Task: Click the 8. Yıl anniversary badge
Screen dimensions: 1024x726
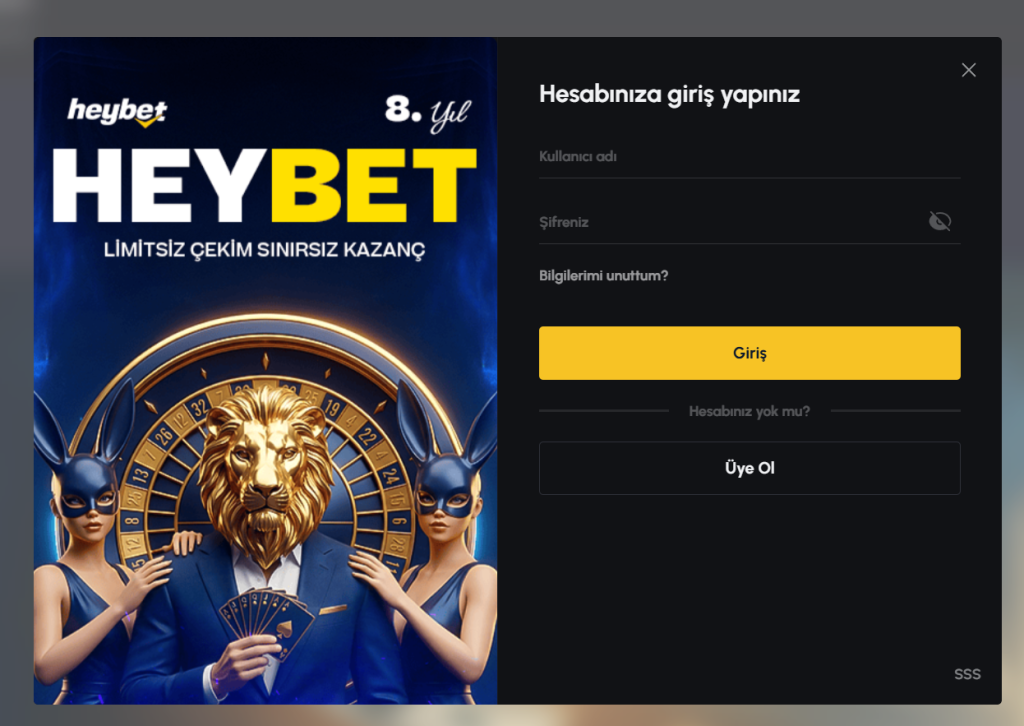Action: tap(428, 112)
